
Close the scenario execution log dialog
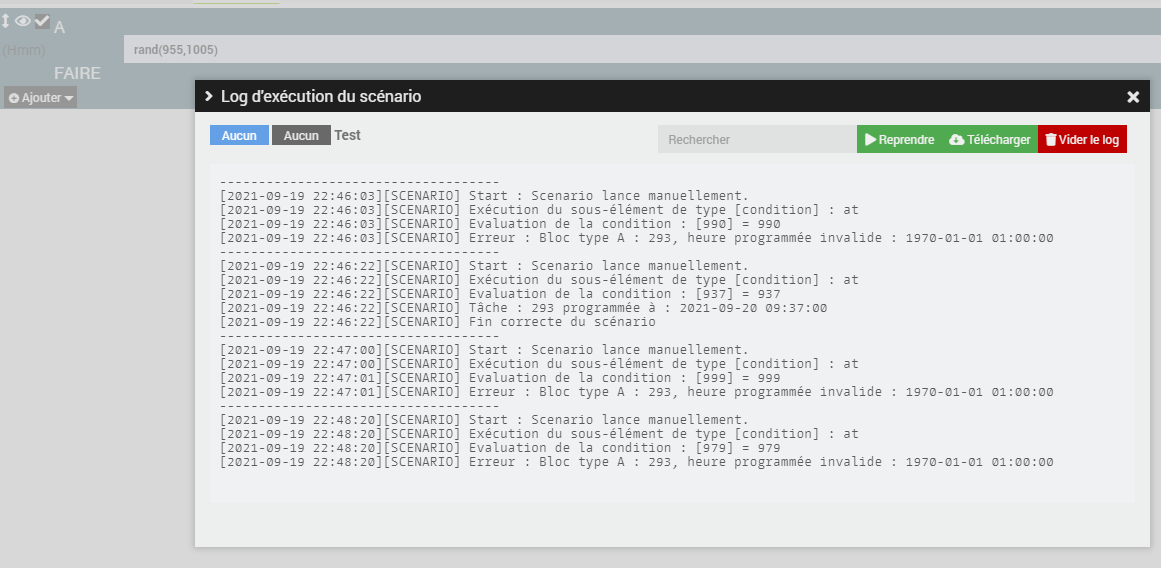click(x=1133, y=97)
